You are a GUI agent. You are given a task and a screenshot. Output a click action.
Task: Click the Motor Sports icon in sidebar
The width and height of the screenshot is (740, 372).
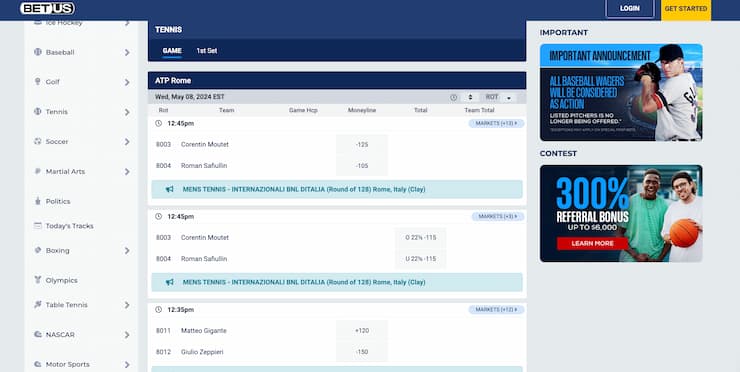coord(38,364)
